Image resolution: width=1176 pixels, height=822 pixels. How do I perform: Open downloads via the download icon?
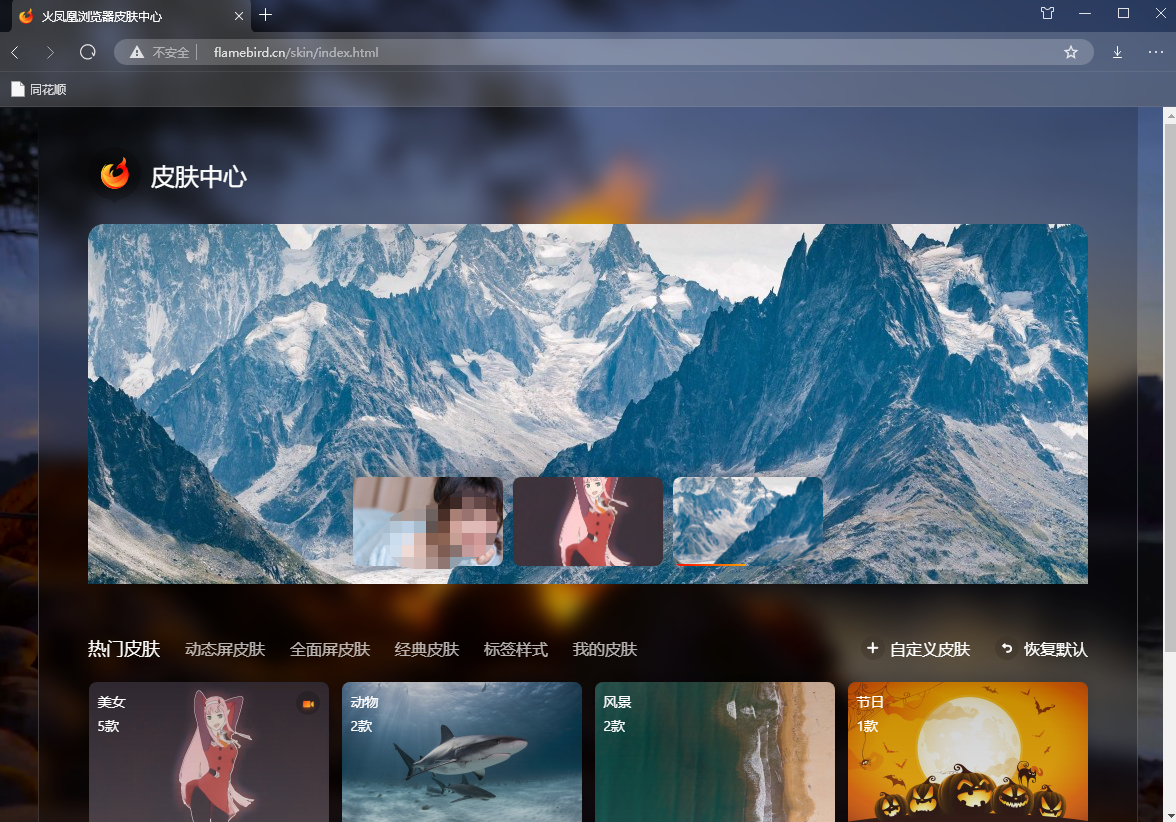click(x=1118, y=52)
